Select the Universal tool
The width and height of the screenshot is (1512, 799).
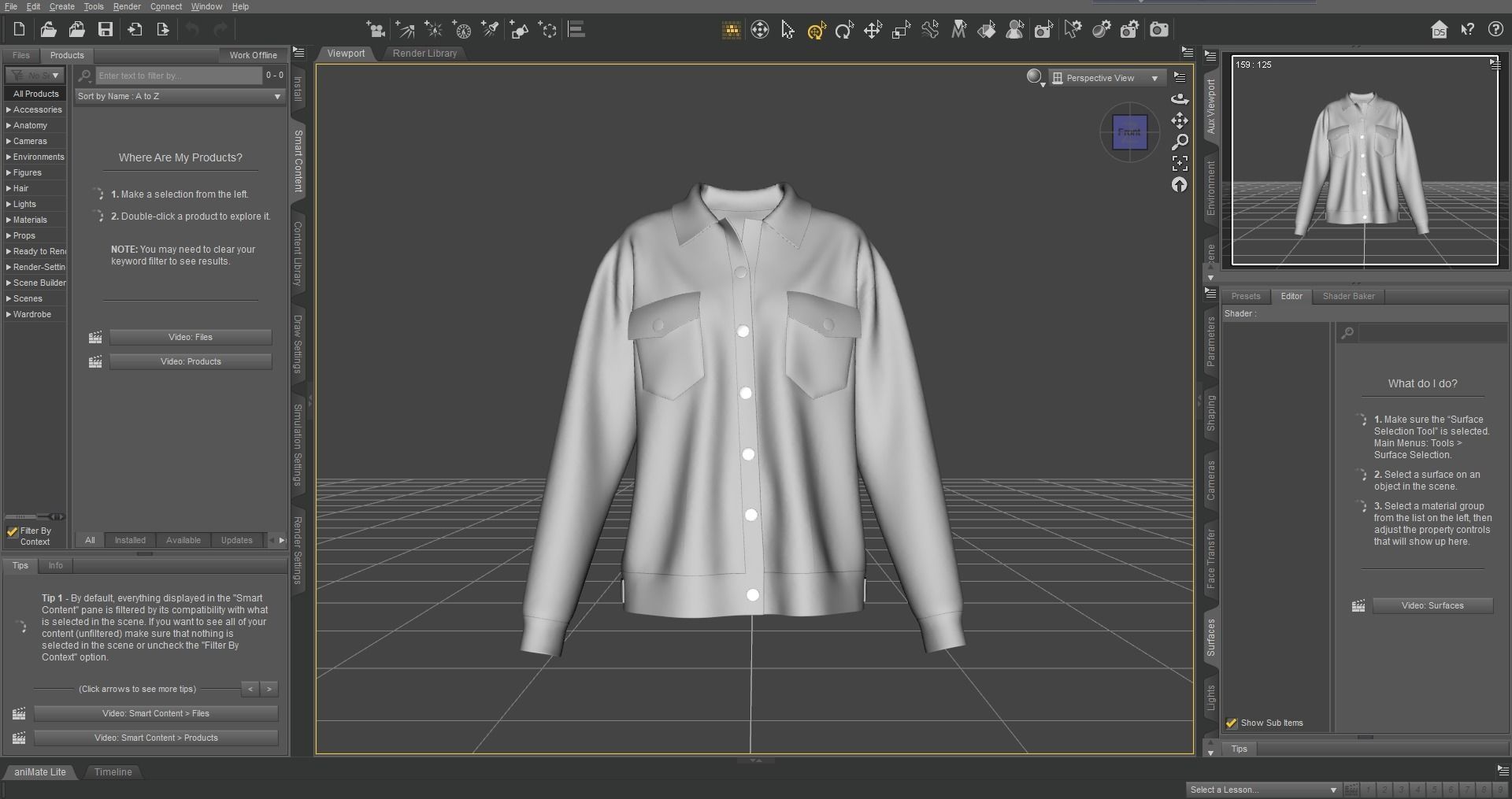(816, 30)
